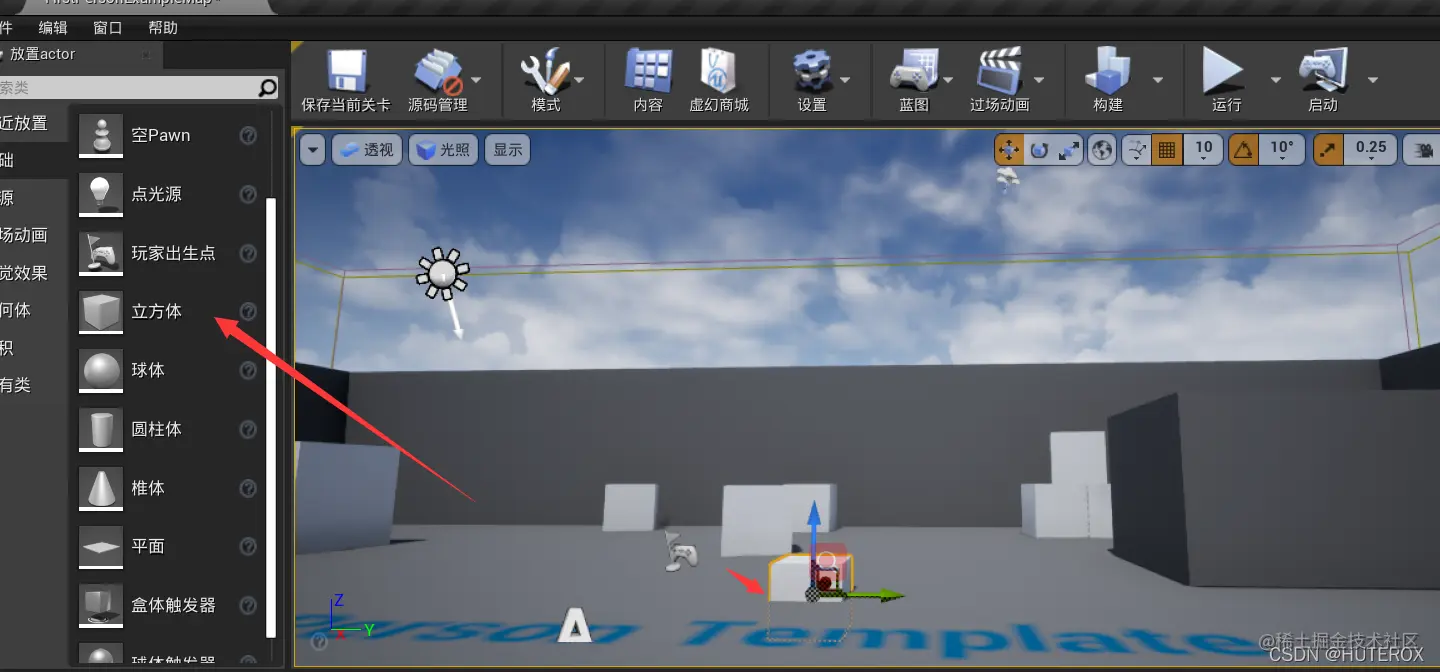
Task: Select 空Pawn actor
Action: click(168, 135)
